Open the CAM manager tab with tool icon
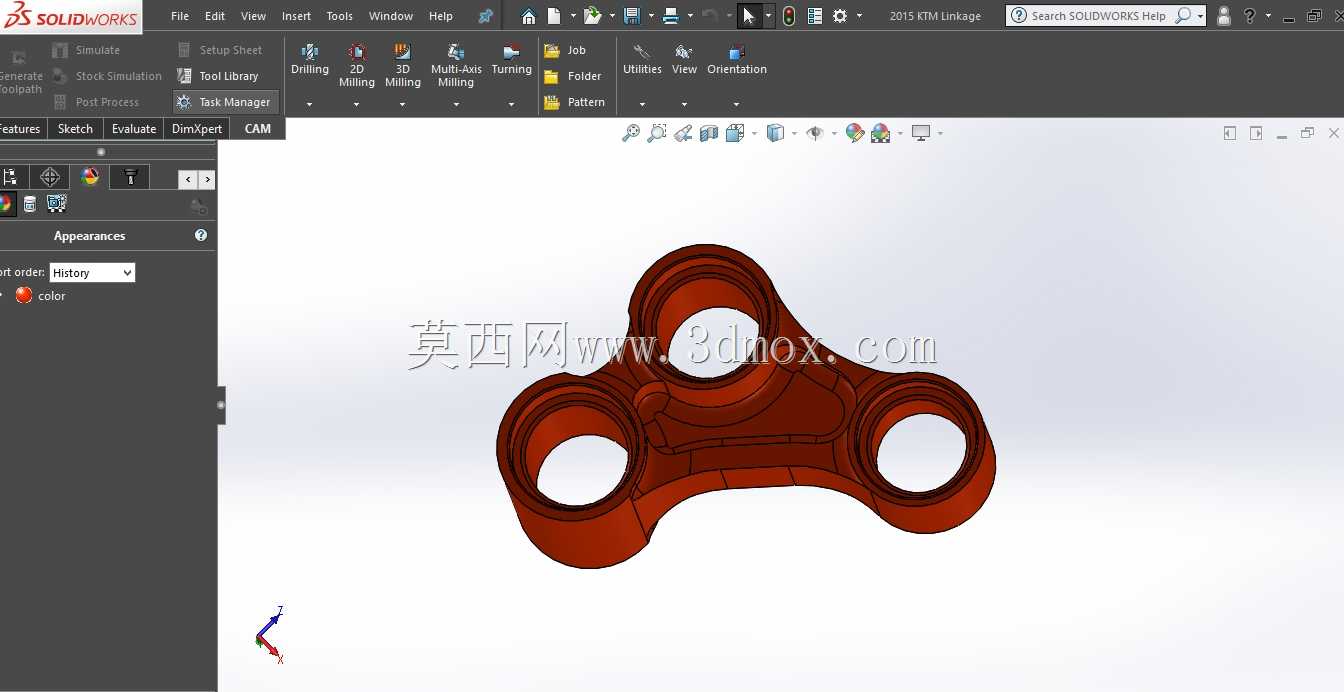 pyautogui.click(x=130, y=177)
